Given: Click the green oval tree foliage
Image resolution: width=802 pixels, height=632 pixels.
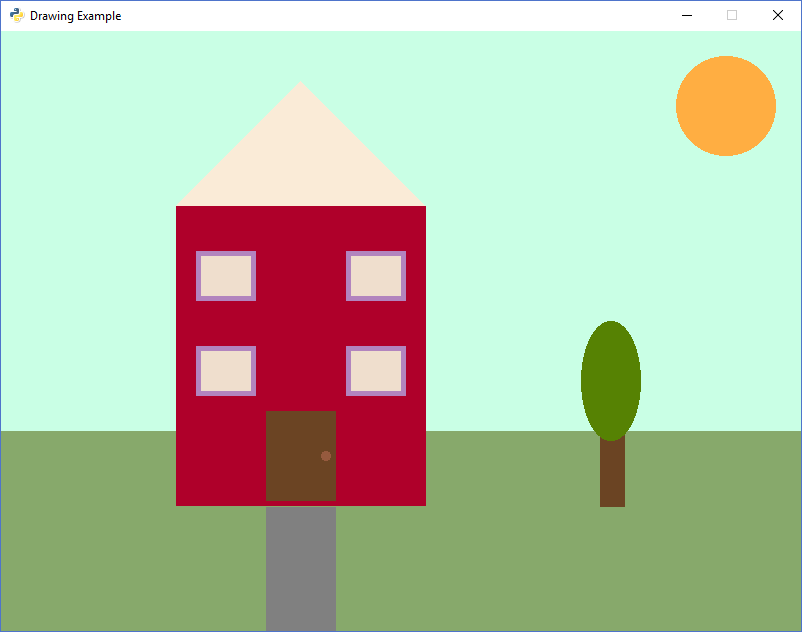Looking at the screenshot, I should [x=610, y=380].
